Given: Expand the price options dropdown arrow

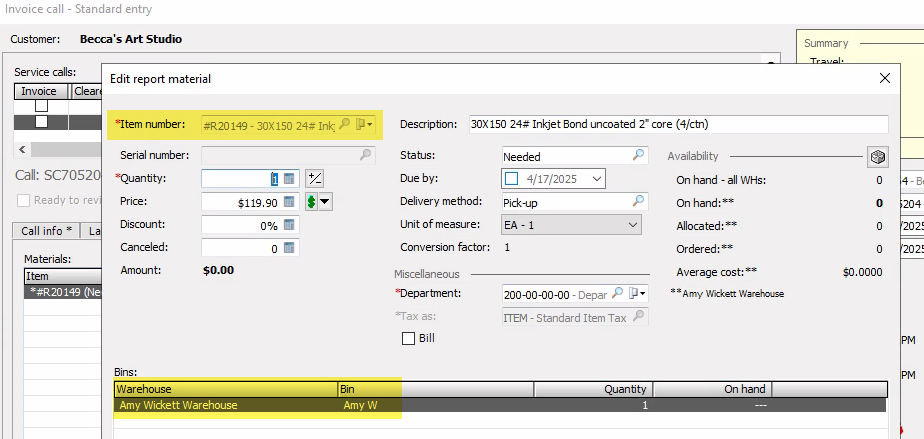Looking at the screenshot, I should point(325,202).
